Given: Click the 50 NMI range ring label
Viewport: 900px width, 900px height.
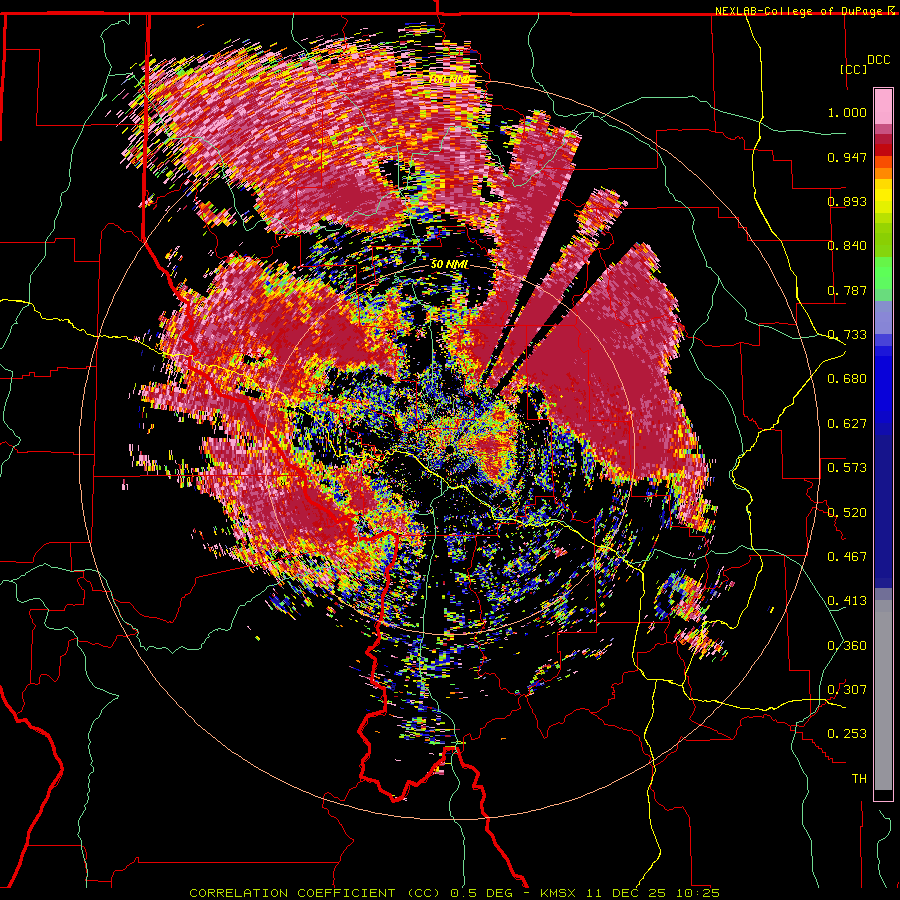Looking at the screenshot, I should pos(449,265).
